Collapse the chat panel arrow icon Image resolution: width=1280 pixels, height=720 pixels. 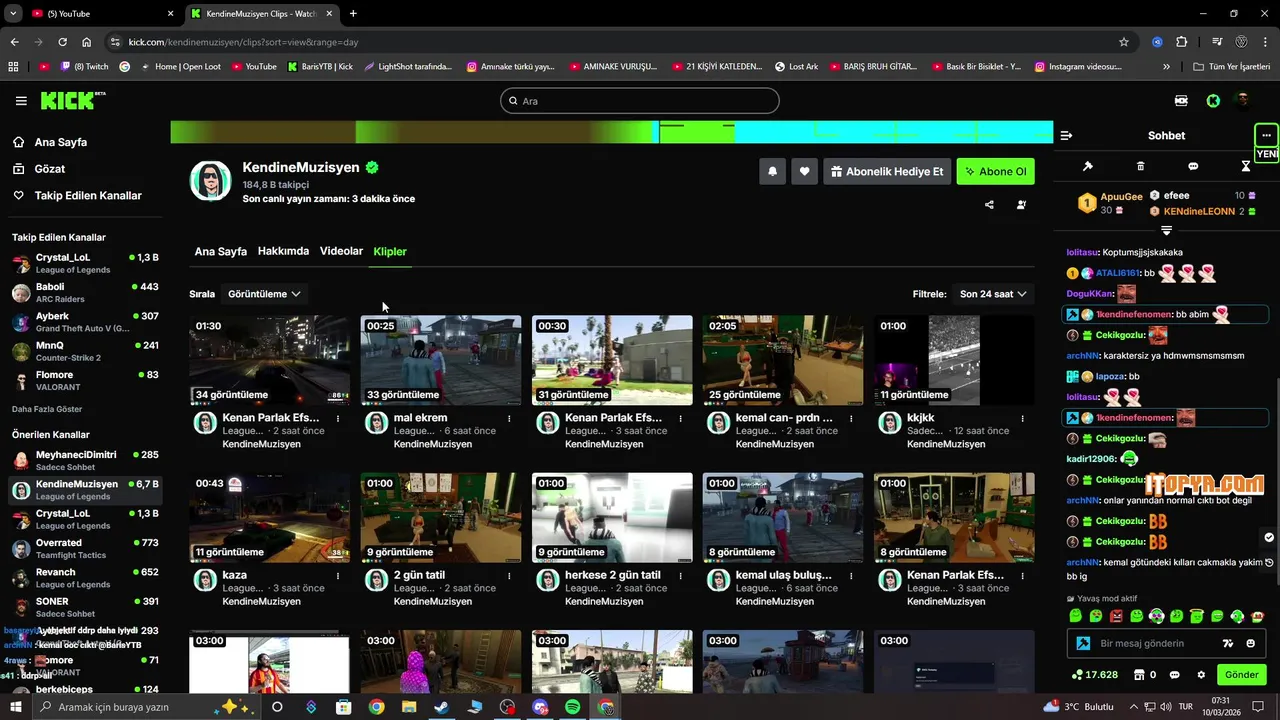tap(1066, 135)
